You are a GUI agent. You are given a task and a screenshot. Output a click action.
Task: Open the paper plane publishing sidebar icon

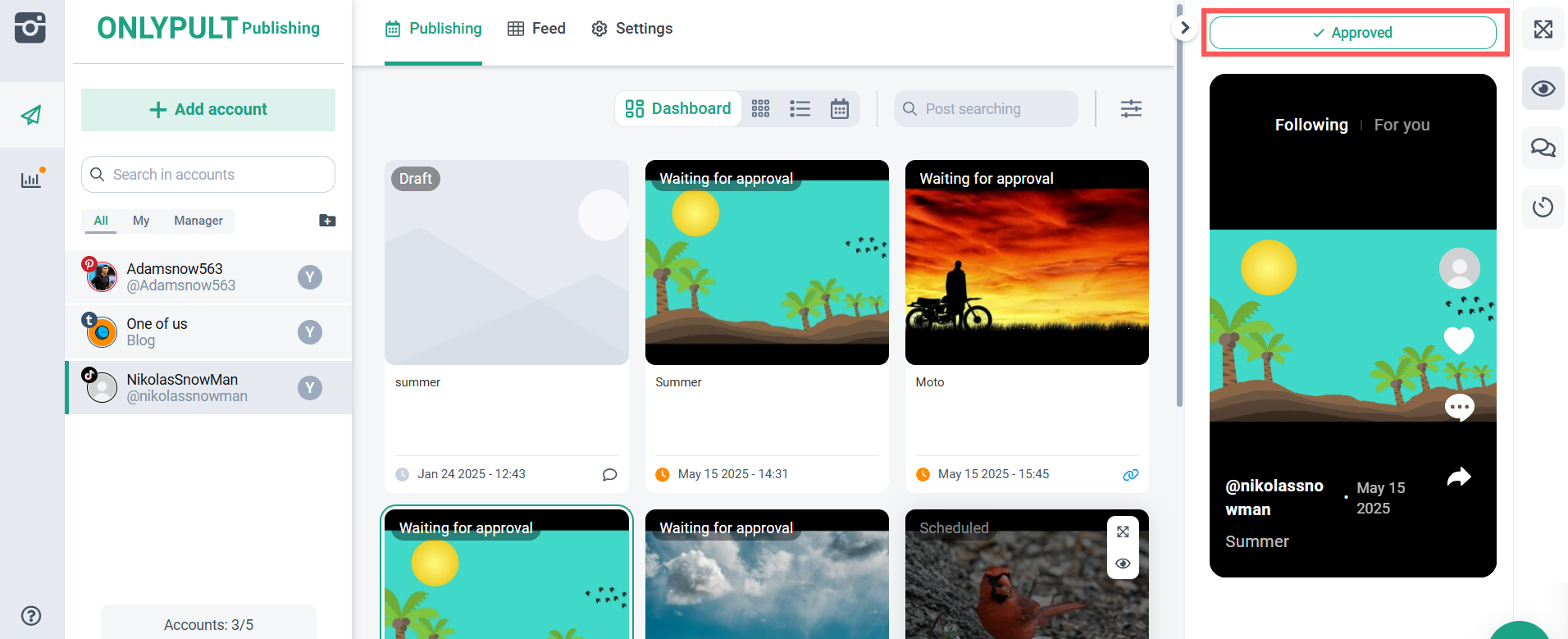pyautogui.click(x=31, y=115)
